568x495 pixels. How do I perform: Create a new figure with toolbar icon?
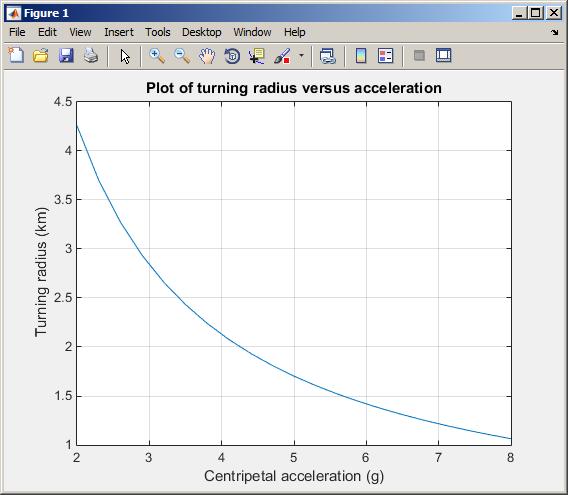click(16, 56)
